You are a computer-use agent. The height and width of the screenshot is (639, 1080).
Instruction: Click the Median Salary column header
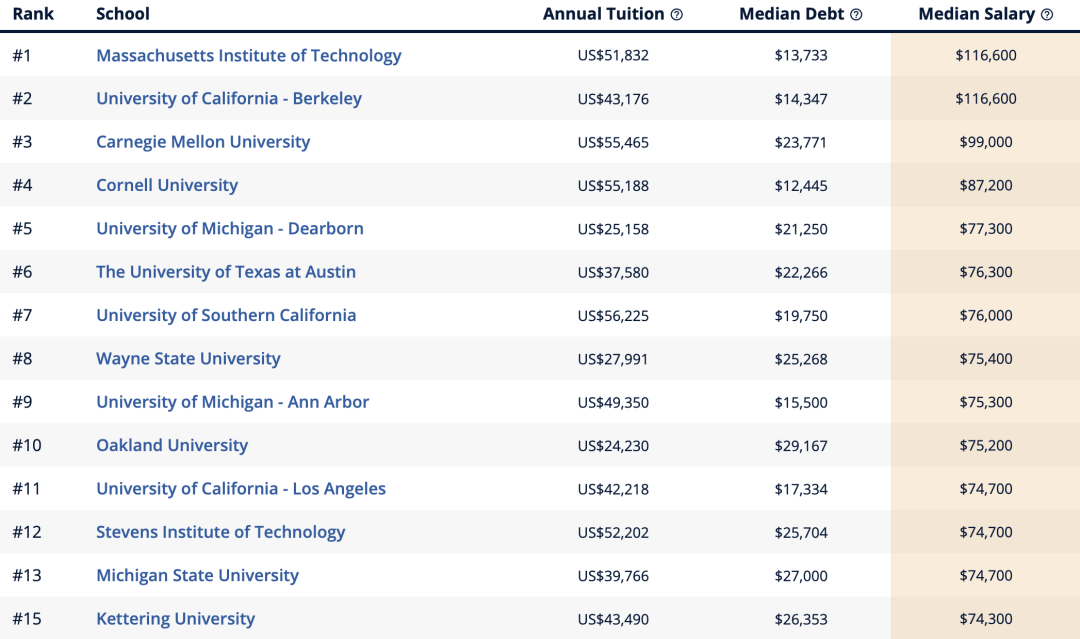977,14
